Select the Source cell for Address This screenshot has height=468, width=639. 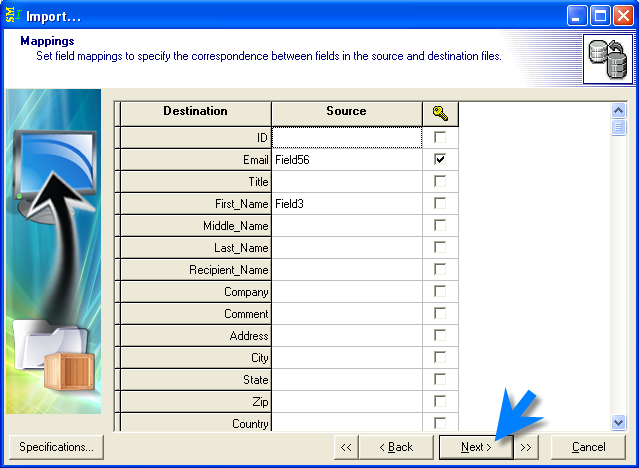click(347, 336)
